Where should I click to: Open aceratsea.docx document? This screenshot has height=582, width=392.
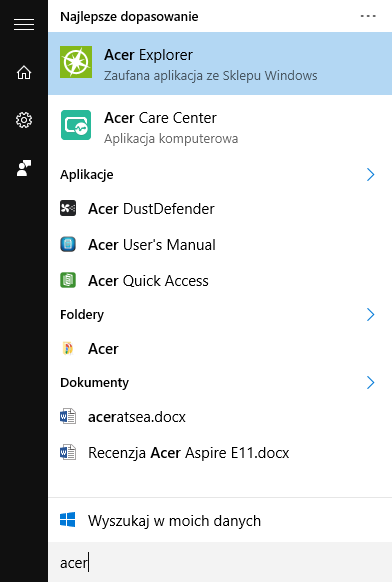[x=220, y=417]
